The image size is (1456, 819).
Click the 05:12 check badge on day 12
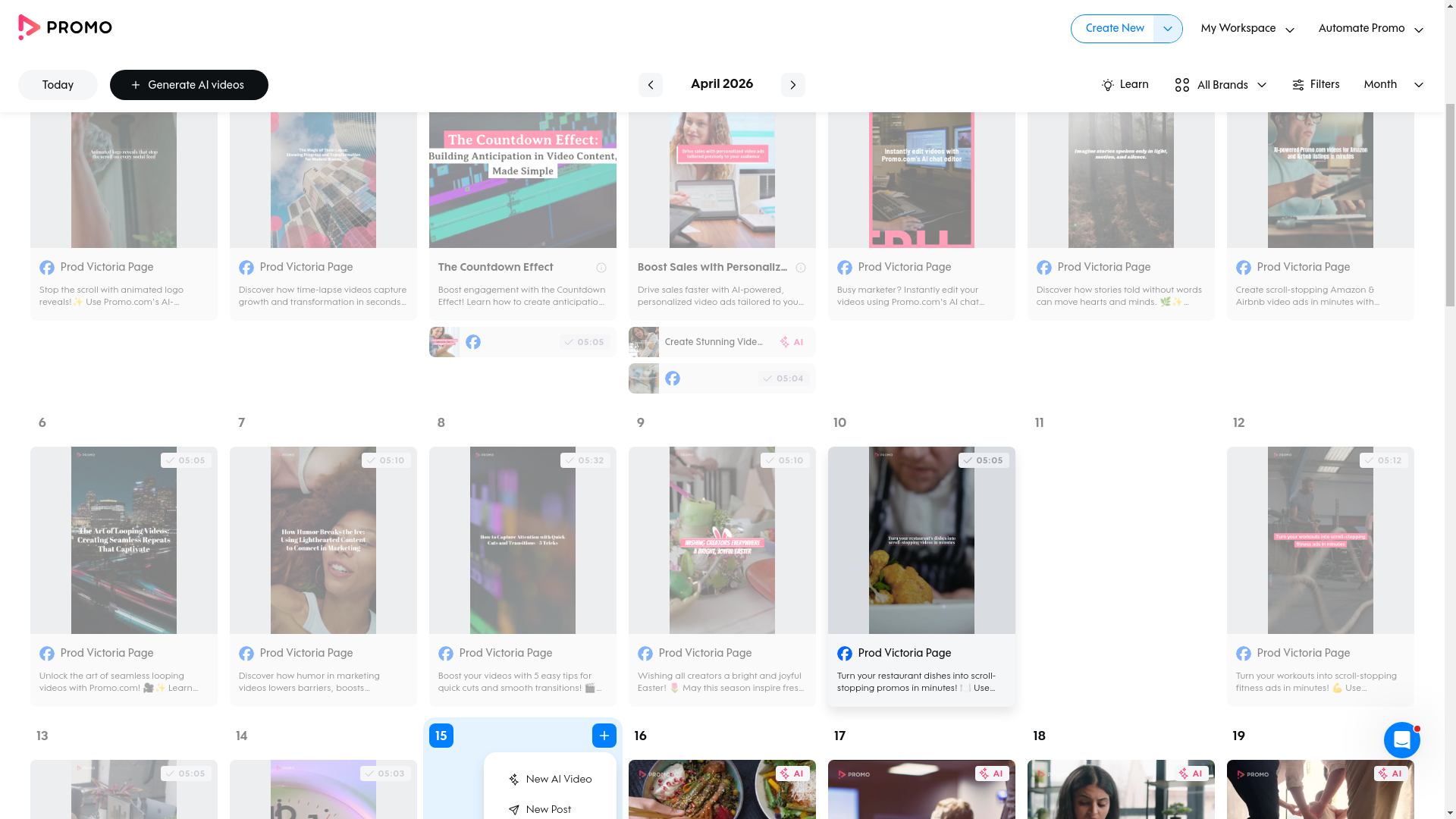[x=1383, y=460]
